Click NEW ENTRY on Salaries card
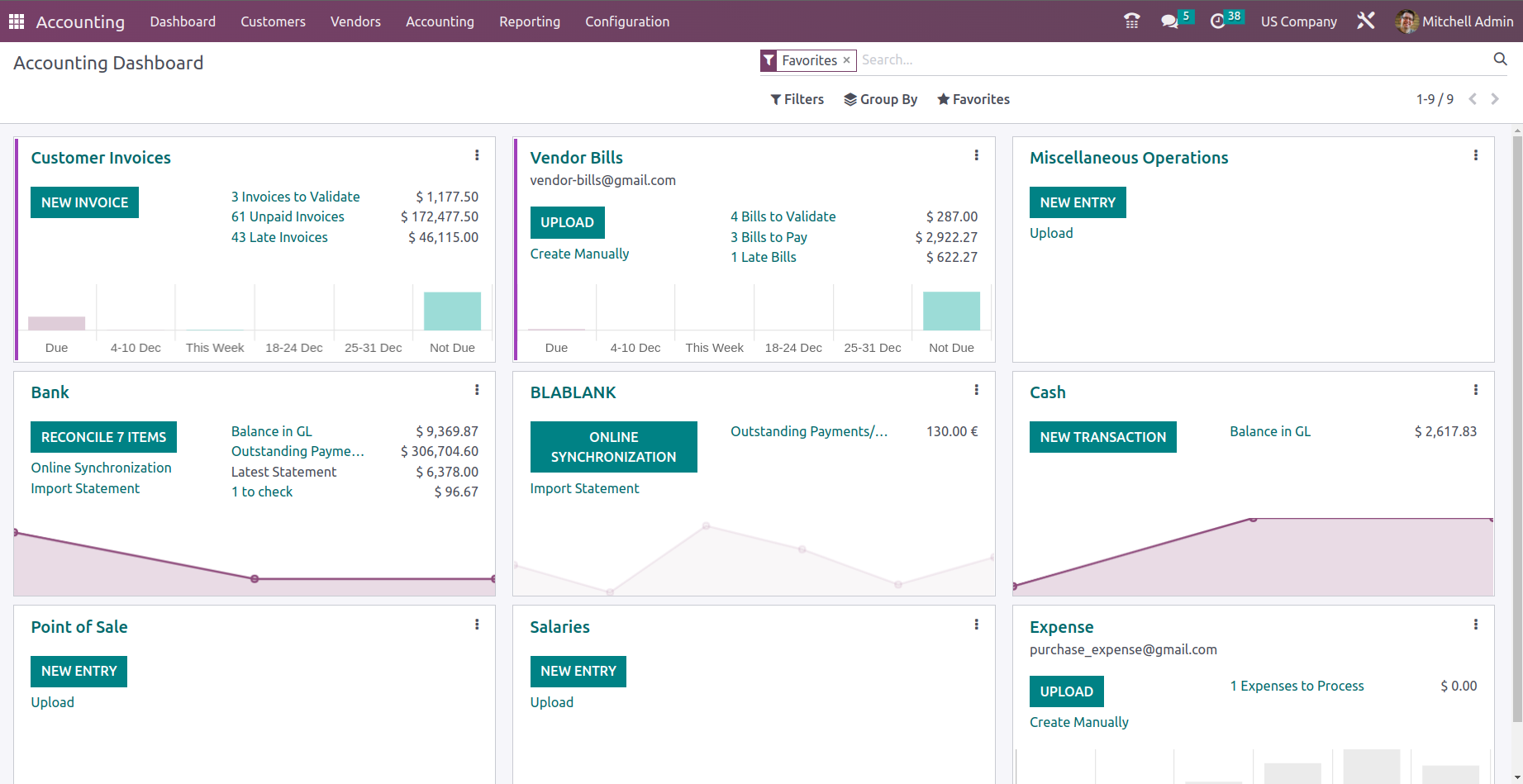1523x784 pixels. pos(578,671)
